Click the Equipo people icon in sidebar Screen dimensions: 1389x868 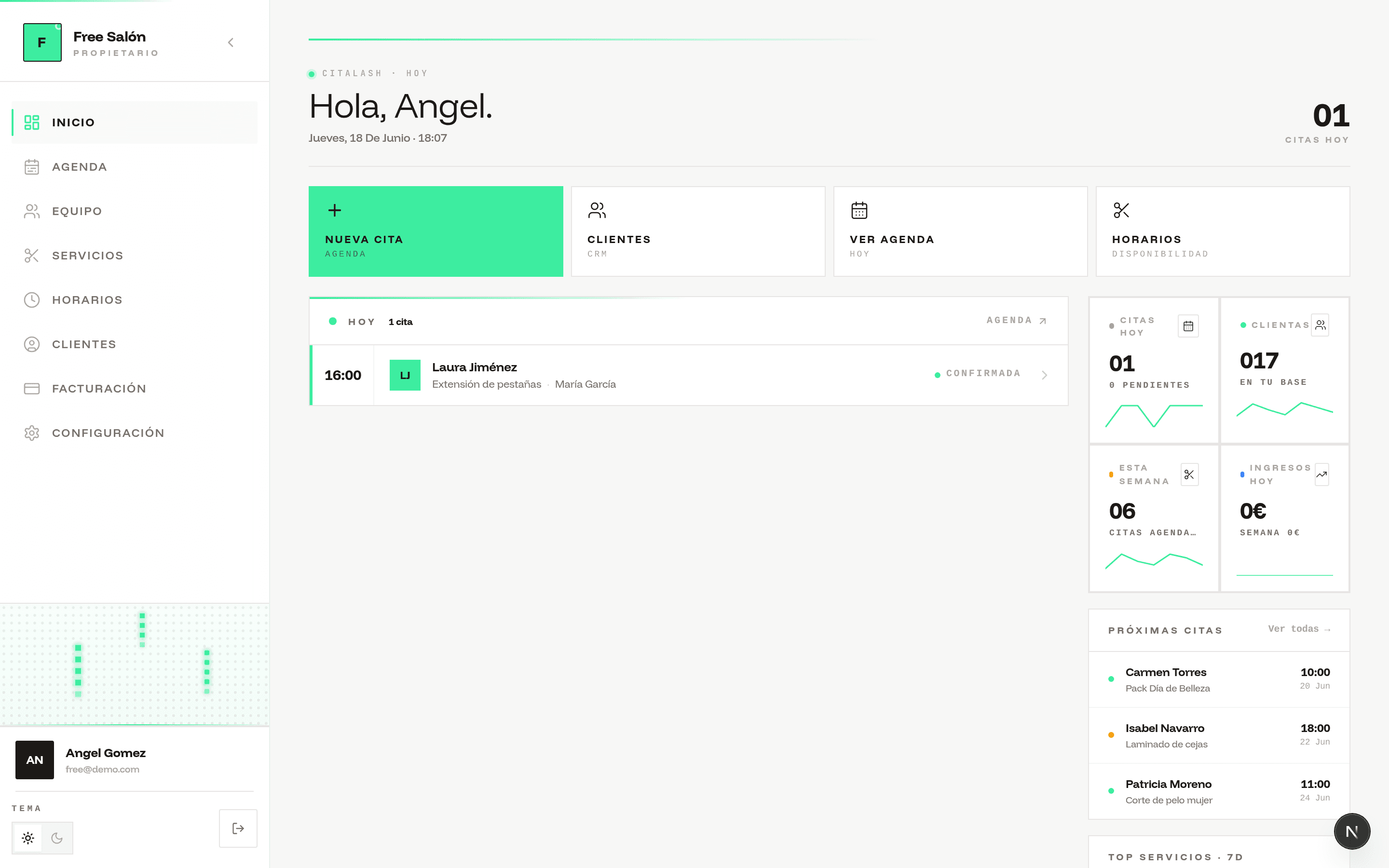[x=31, y=211]
